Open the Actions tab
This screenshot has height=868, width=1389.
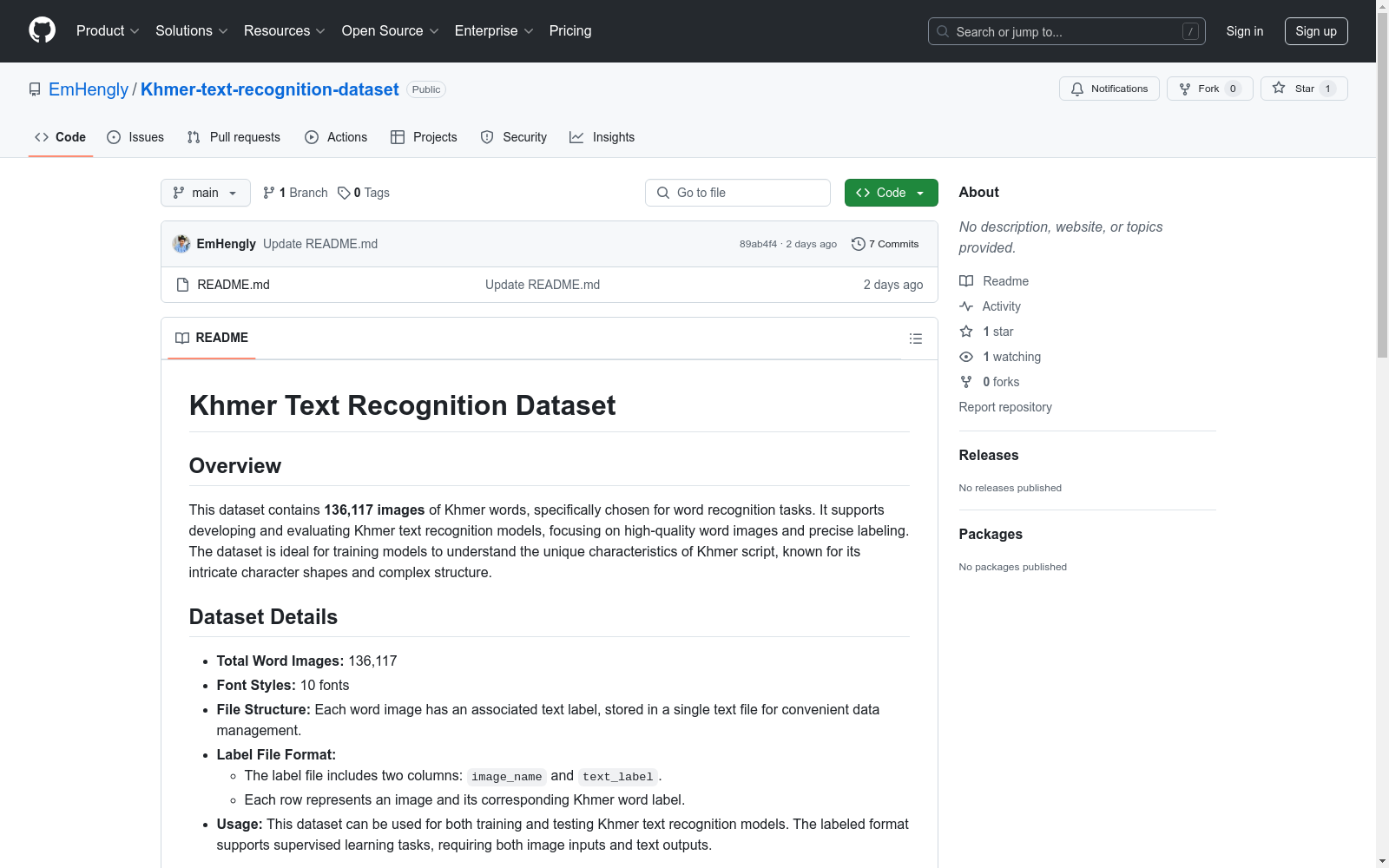tap(336, 137)
